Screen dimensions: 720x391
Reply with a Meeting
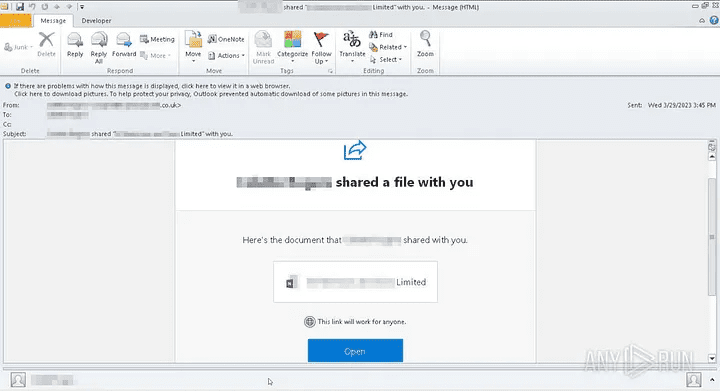coord(157,39)
